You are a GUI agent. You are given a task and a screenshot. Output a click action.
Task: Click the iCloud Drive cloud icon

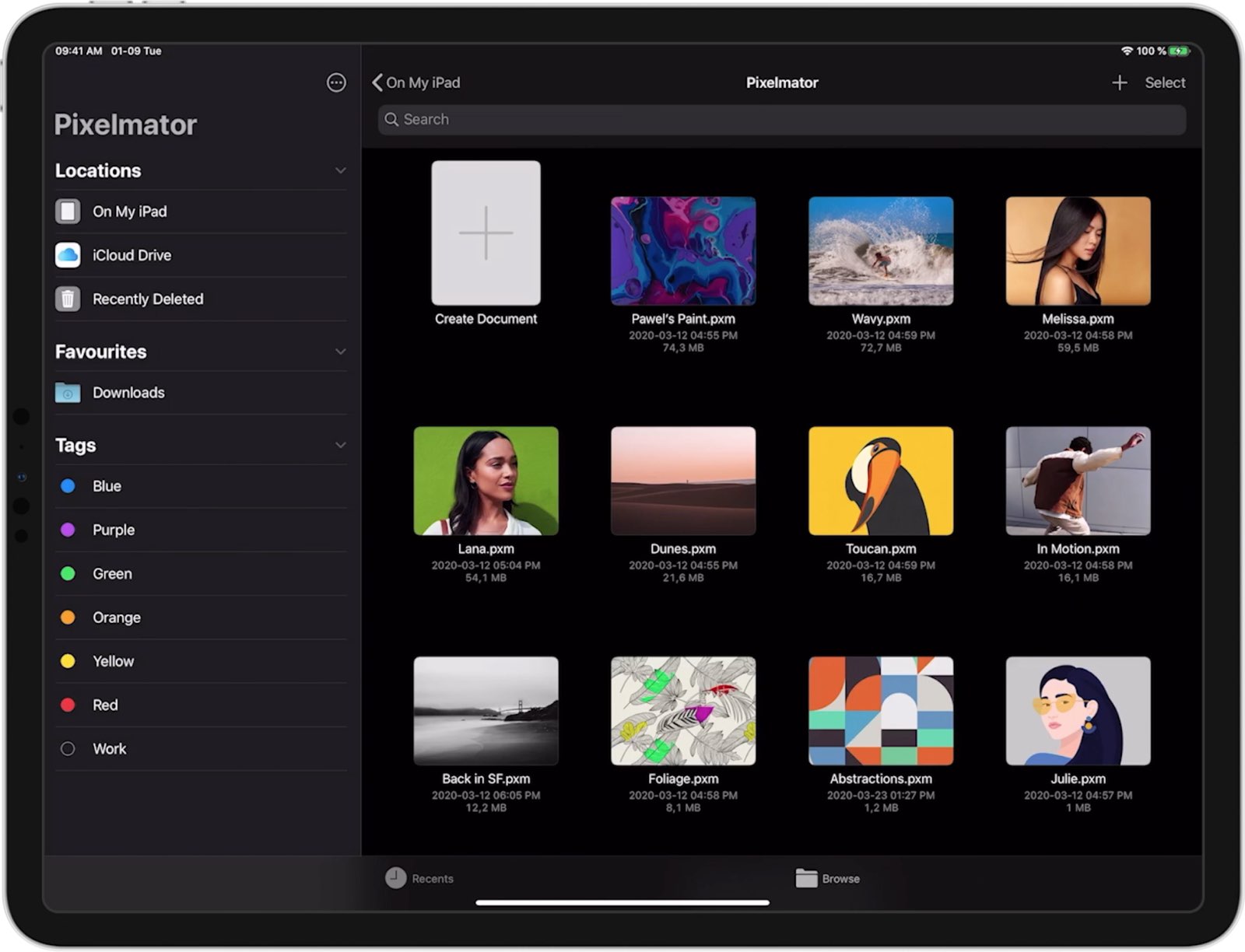pyautogui.click(x=68, y=255)
